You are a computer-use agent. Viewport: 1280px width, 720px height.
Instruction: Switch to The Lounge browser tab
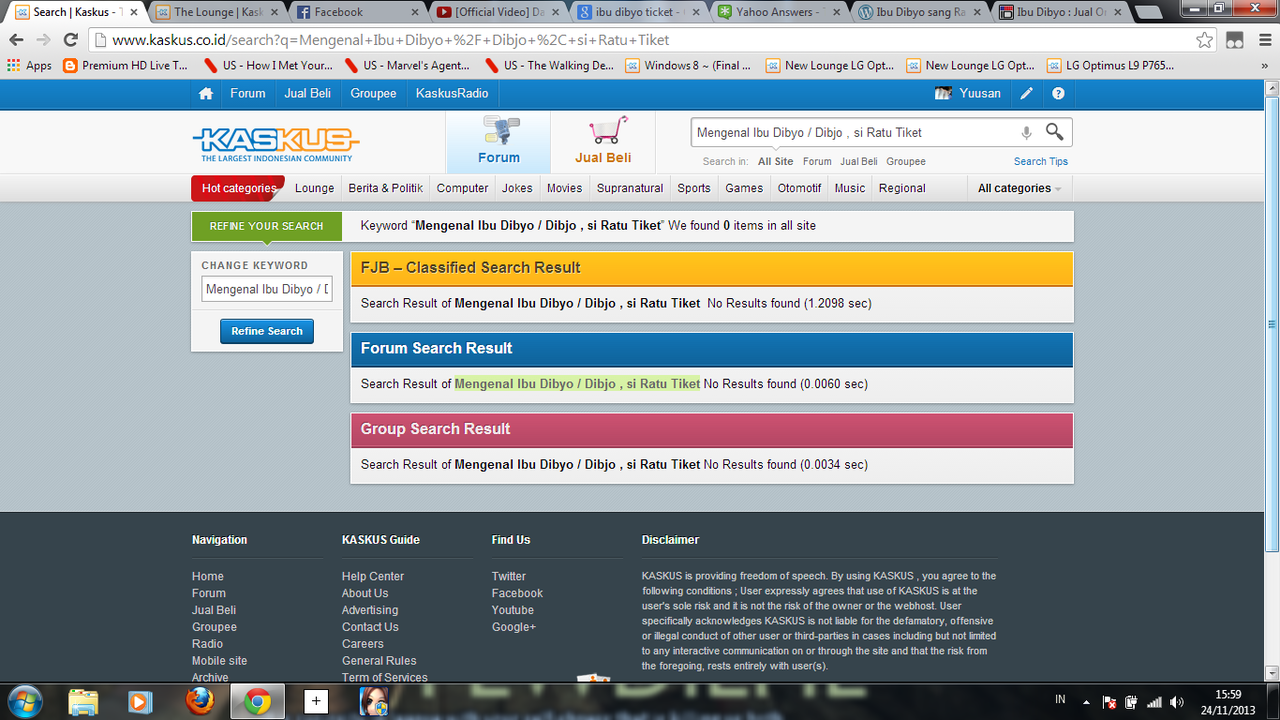click(x=218, y=12)
